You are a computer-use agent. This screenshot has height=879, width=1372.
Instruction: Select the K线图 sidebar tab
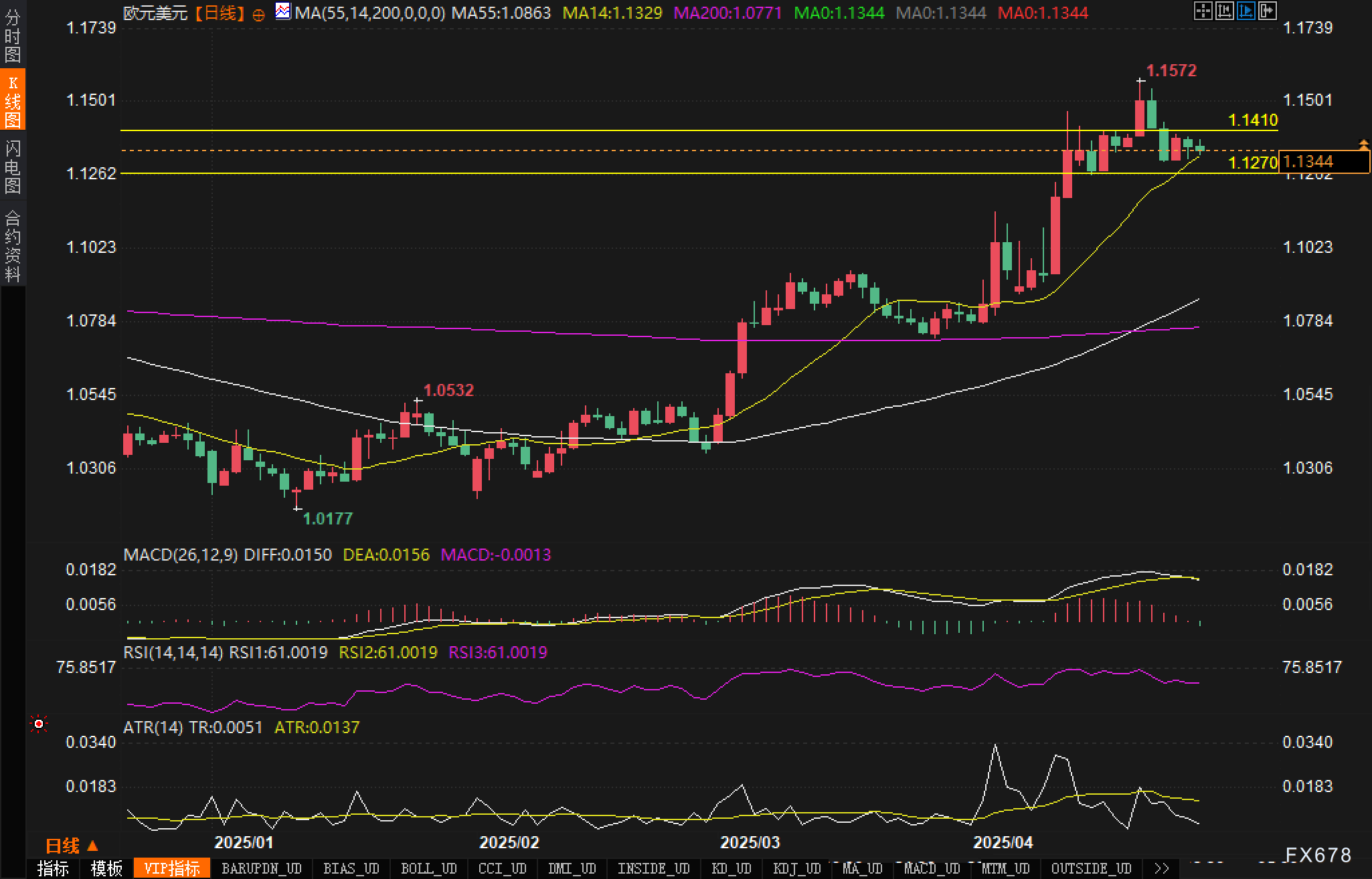[13, 100]
